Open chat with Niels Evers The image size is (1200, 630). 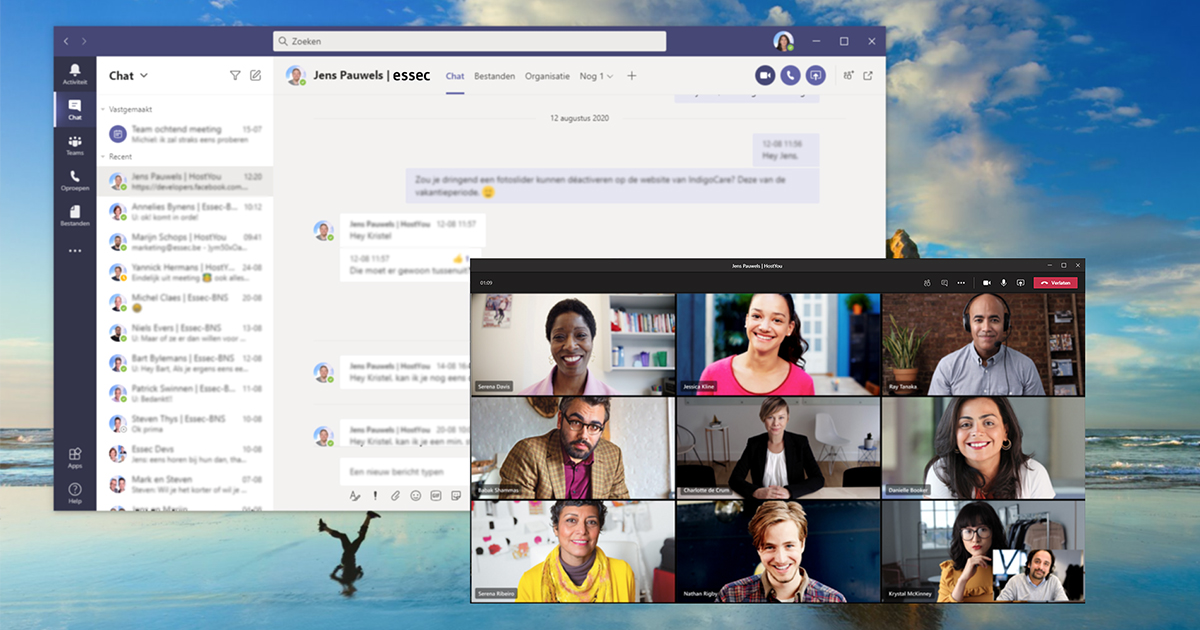pos(185,333)
